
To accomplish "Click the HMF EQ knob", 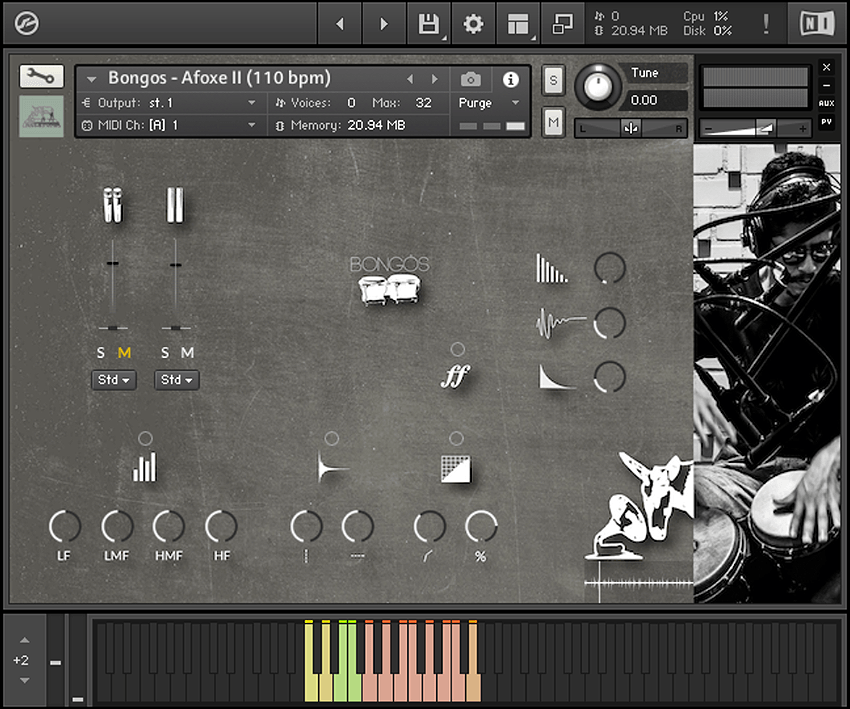I will [x=169, y=526].
